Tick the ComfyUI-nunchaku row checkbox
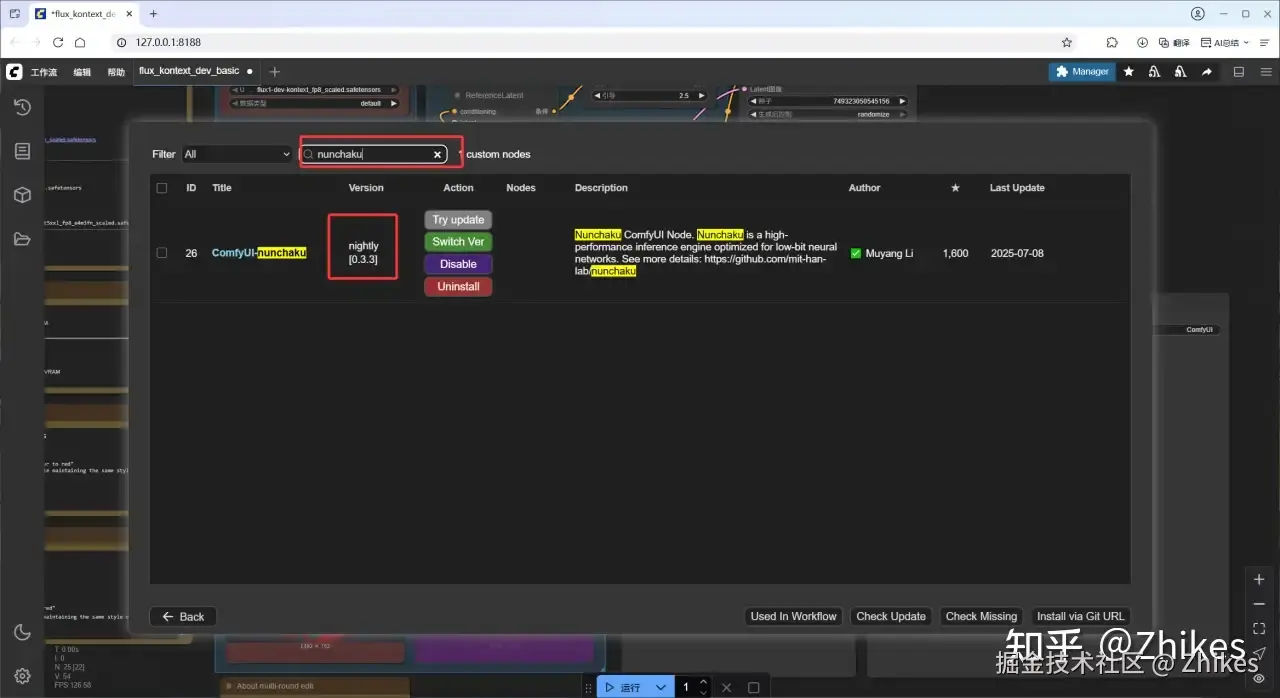This screenshot has height=698, width=1280. click(162, 253)
